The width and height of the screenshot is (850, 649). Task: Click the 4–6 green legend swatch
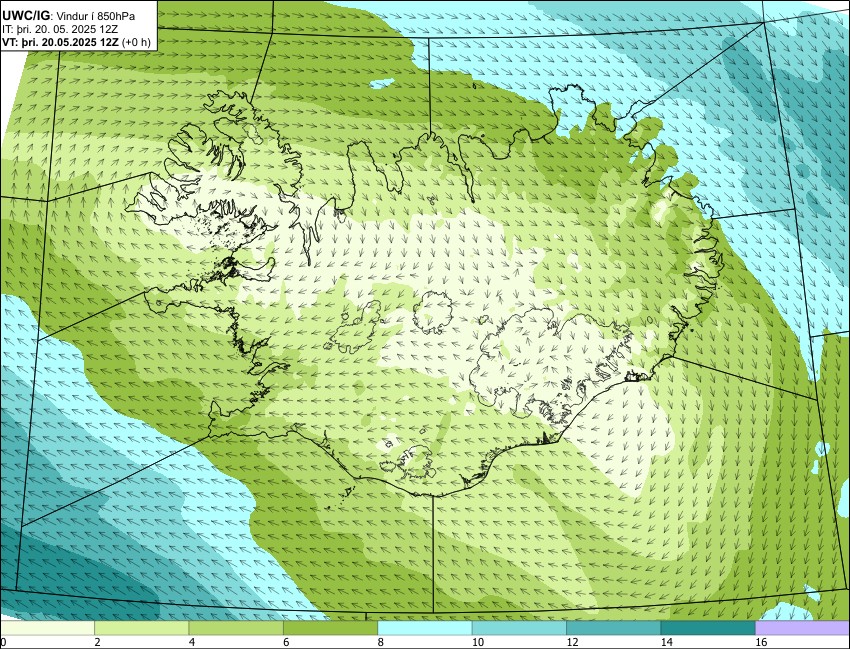pyautogui.click(x=236, y=628)
